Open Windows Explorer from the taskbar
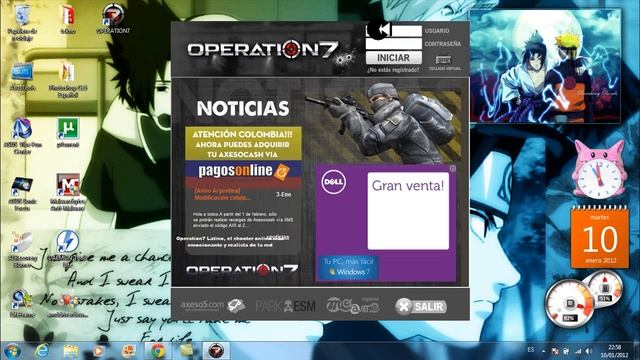The width and height of the screenshot is (640, 360). click(71, 351)
